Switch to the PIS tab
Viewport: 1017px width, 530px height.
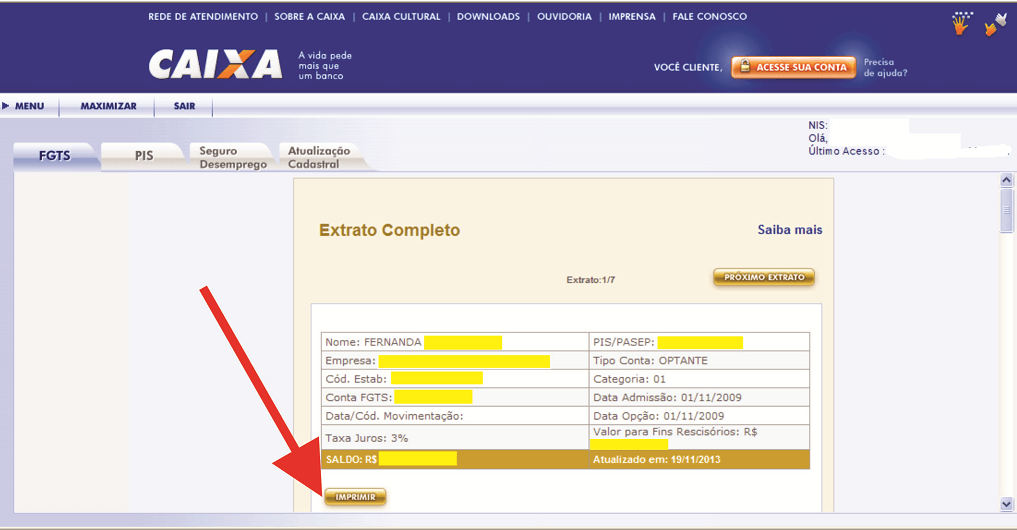pos(144,156)
